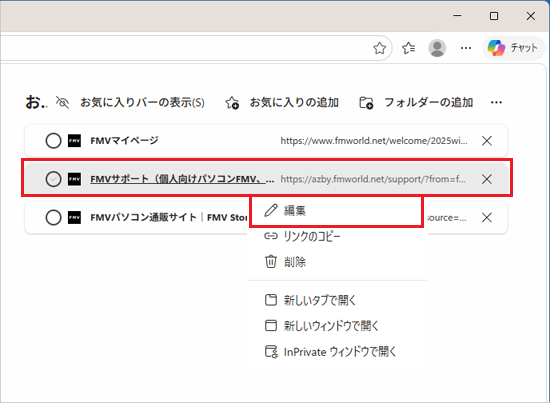Minimize the Edge window
The image size is (550, 403).
[457, 16]
